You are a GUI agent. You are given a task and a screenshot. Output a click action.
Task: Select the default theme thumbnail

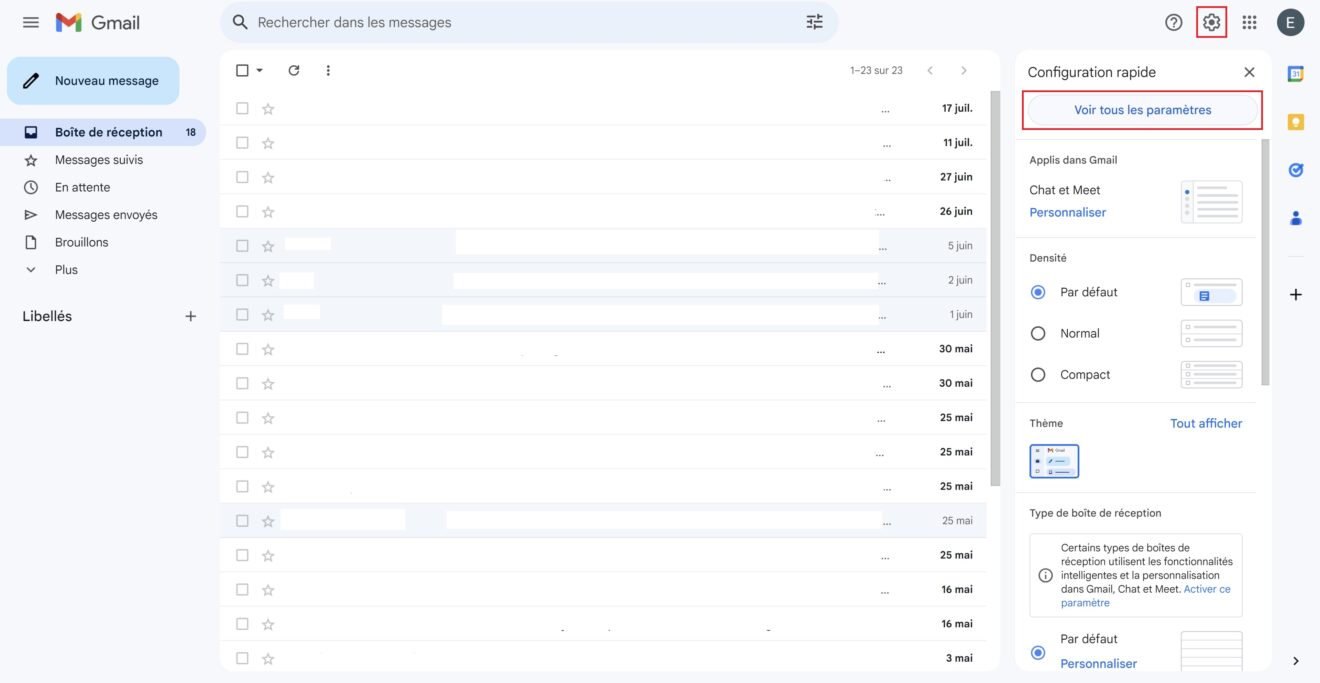[1054, 461]
